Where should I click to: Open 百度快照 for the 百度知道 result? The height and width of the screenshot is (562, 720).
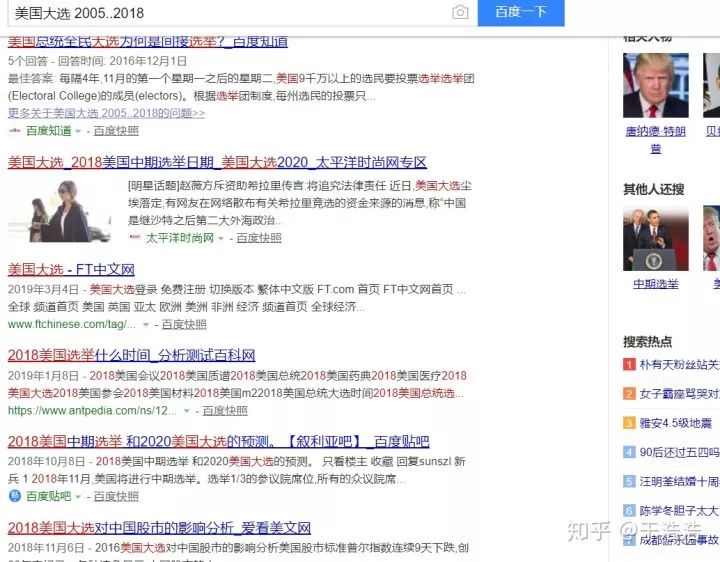[x=116, y=131]
